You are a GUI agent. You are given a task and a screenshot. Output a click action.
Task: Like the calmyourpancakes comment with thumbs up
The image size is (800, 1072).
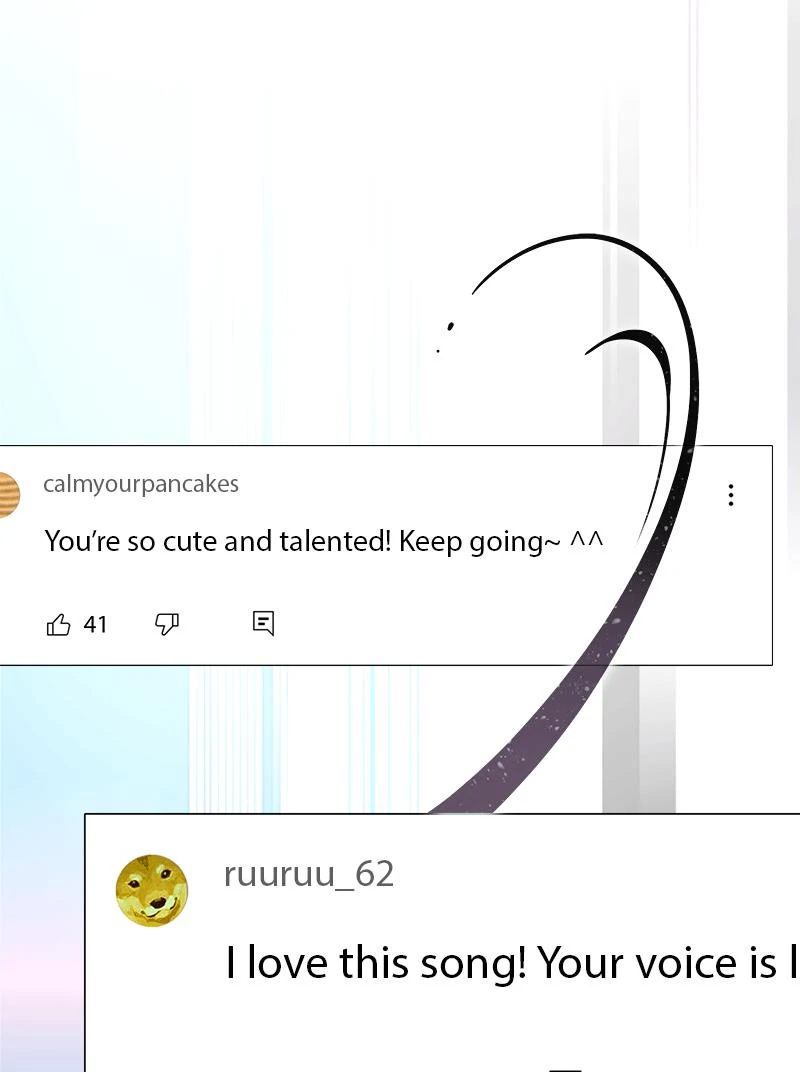pyautogui.click(x=58, y=624)
